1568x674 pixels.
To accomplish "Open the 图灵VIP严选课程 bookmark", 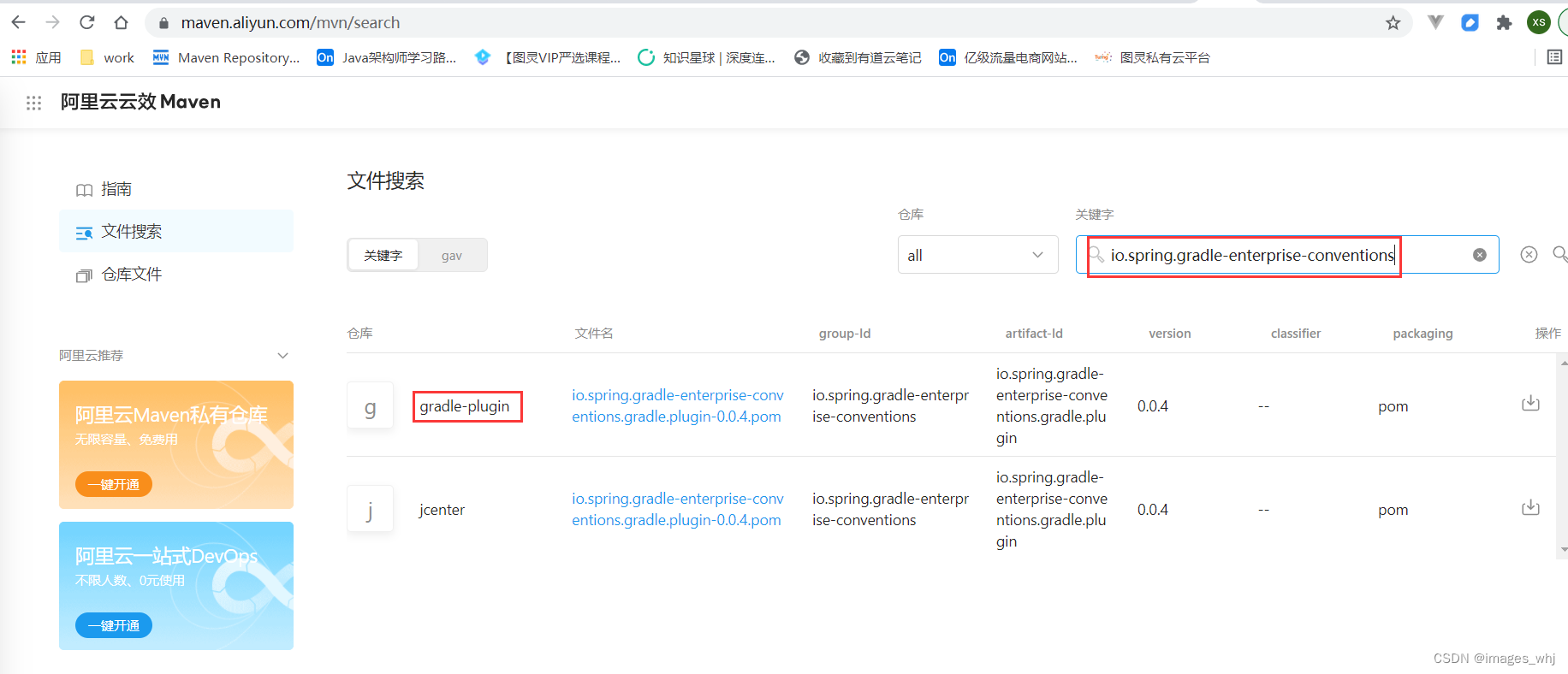I will click(x=548, y=57).
